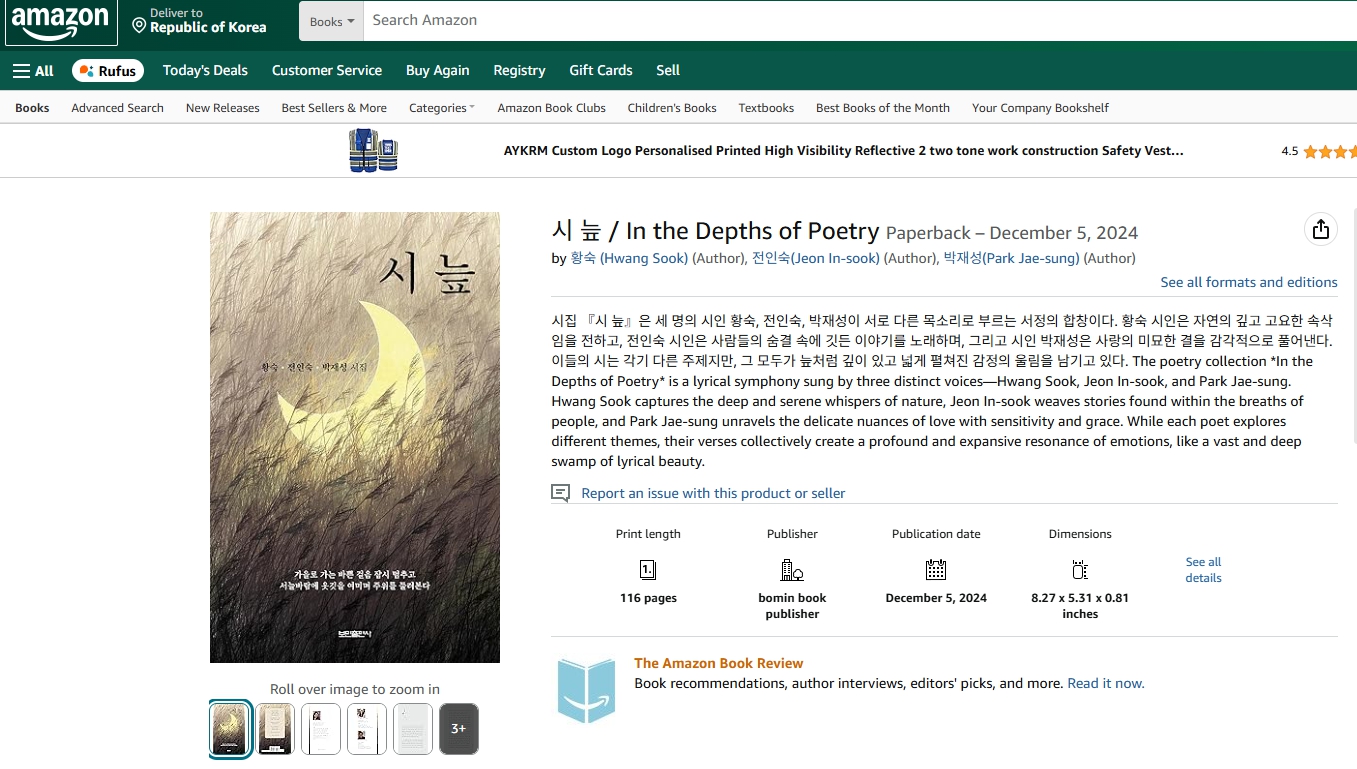Click See all formats and editions

pyautogui.click(x=1249, y=282)
